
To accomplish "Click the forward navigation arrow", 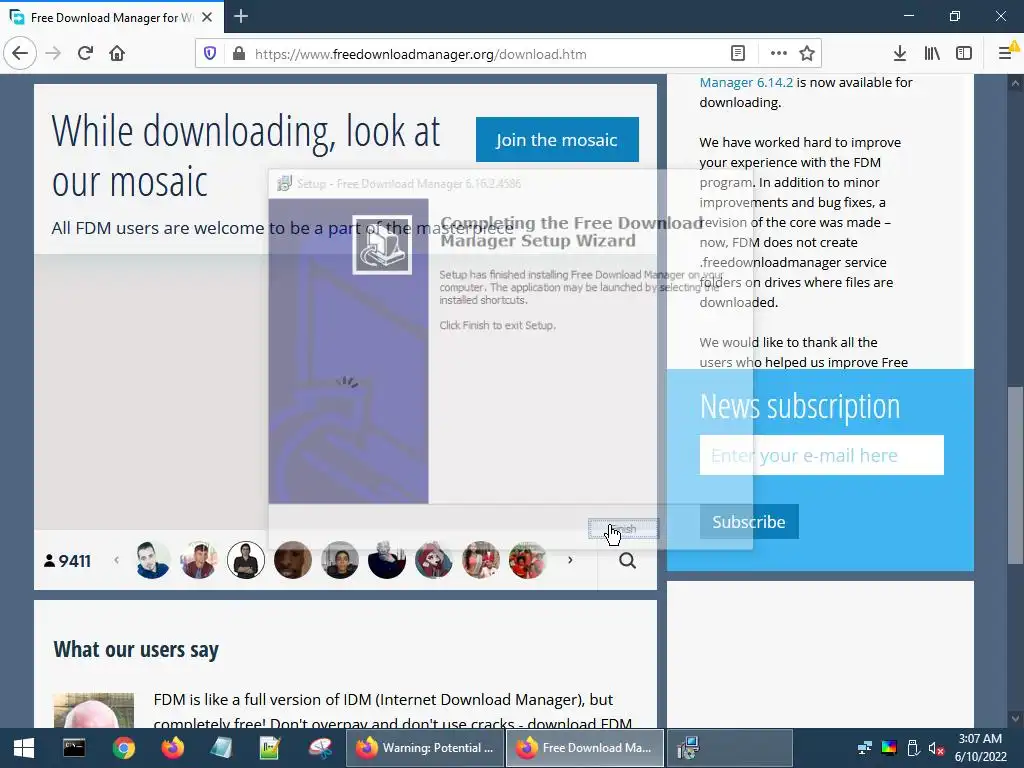I will coord(53,54).
